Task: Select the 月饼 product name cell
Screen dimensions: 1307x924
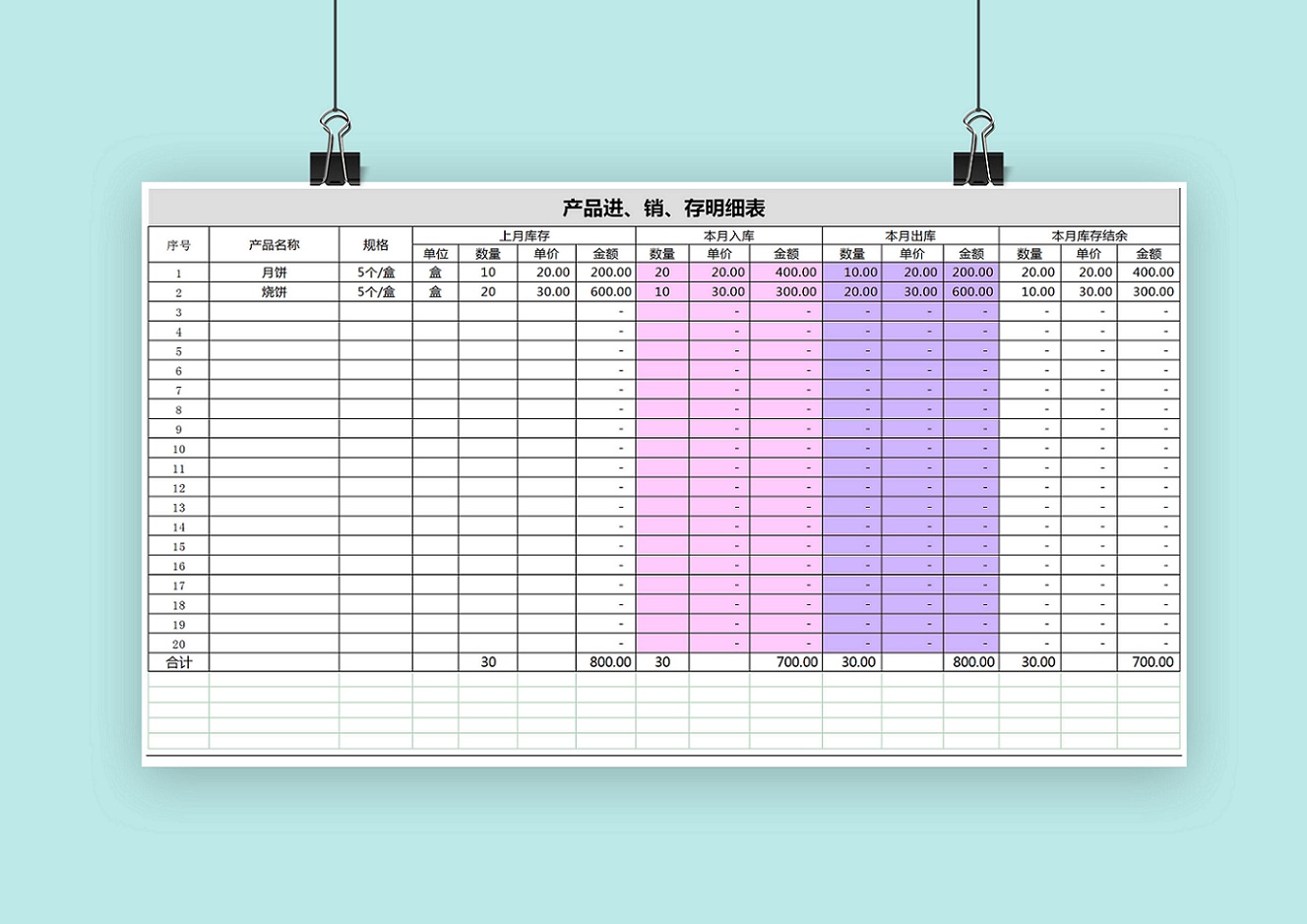Action: click(x=274, y=273)
